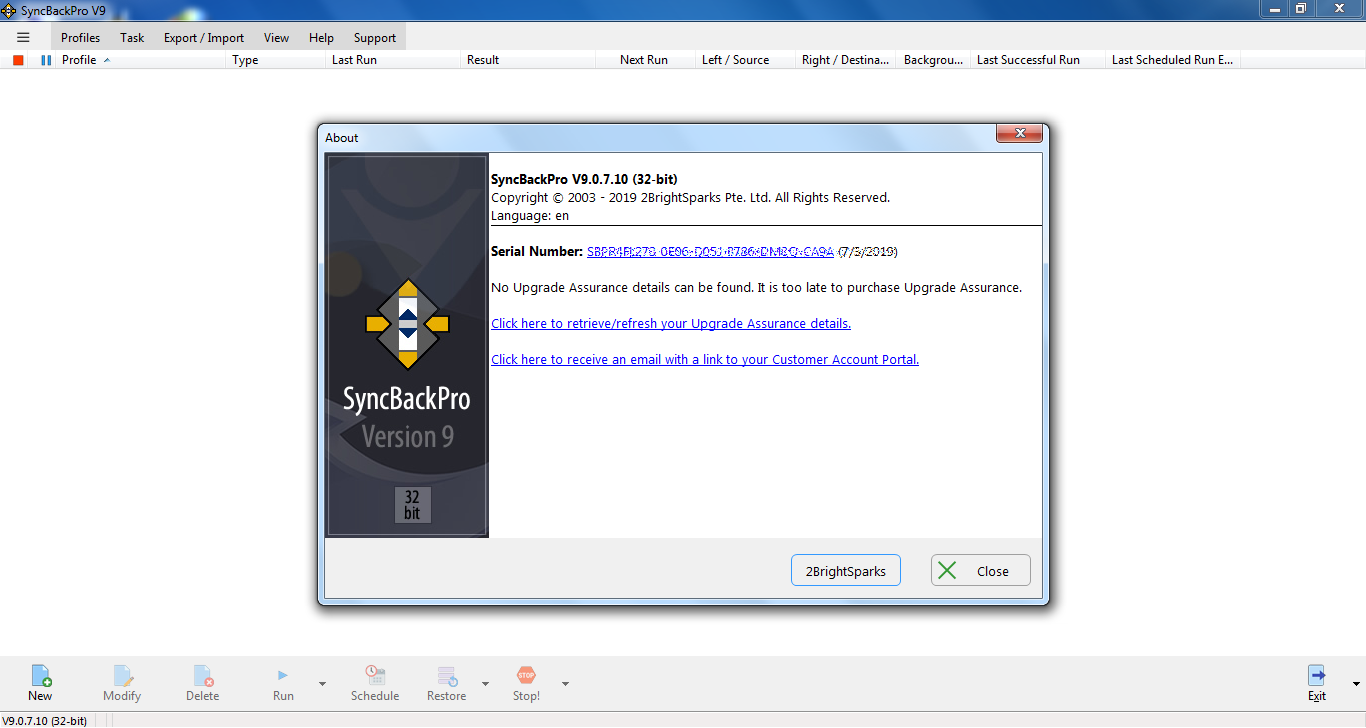This screenshot has height=728, width=1366.
Task: Click the Run profile toolbar icon
Action: click(x=283, y=684)
